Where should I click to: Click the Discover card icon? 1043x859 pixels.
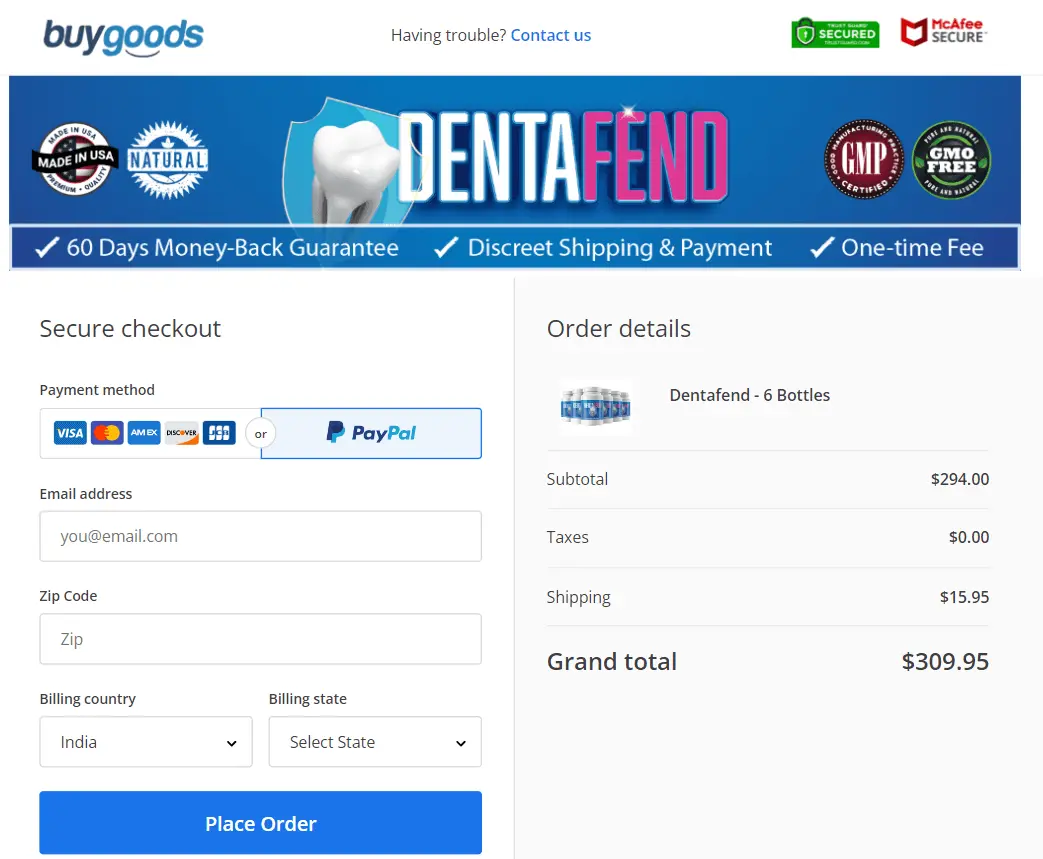[181, 432]
